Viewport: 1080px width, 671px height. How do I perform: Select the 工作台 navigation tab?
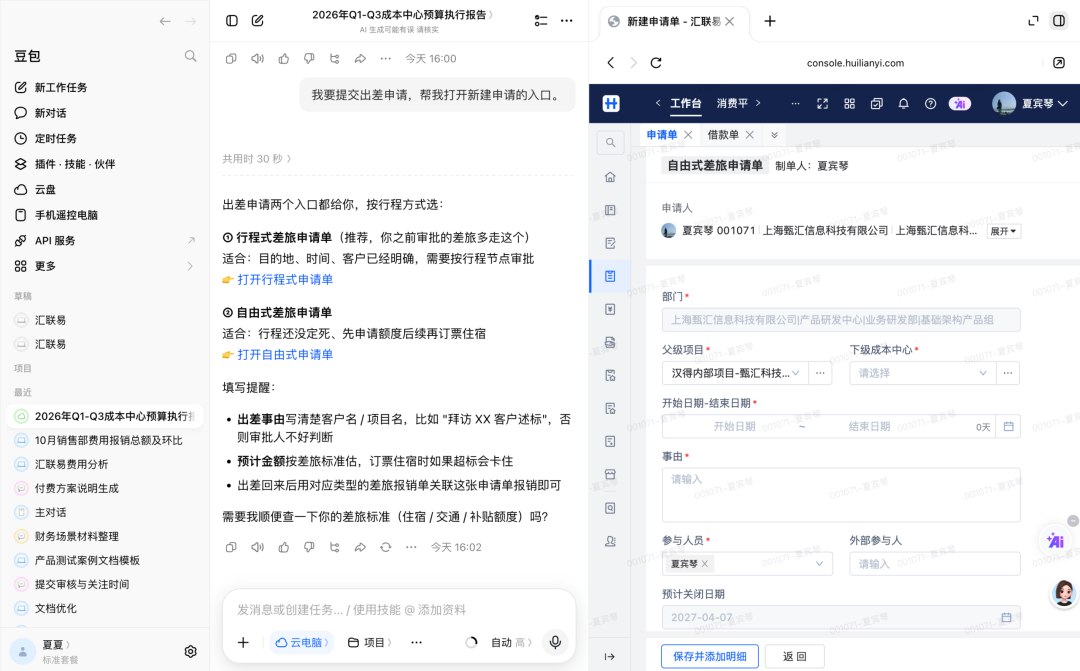[x=685, y=103]
